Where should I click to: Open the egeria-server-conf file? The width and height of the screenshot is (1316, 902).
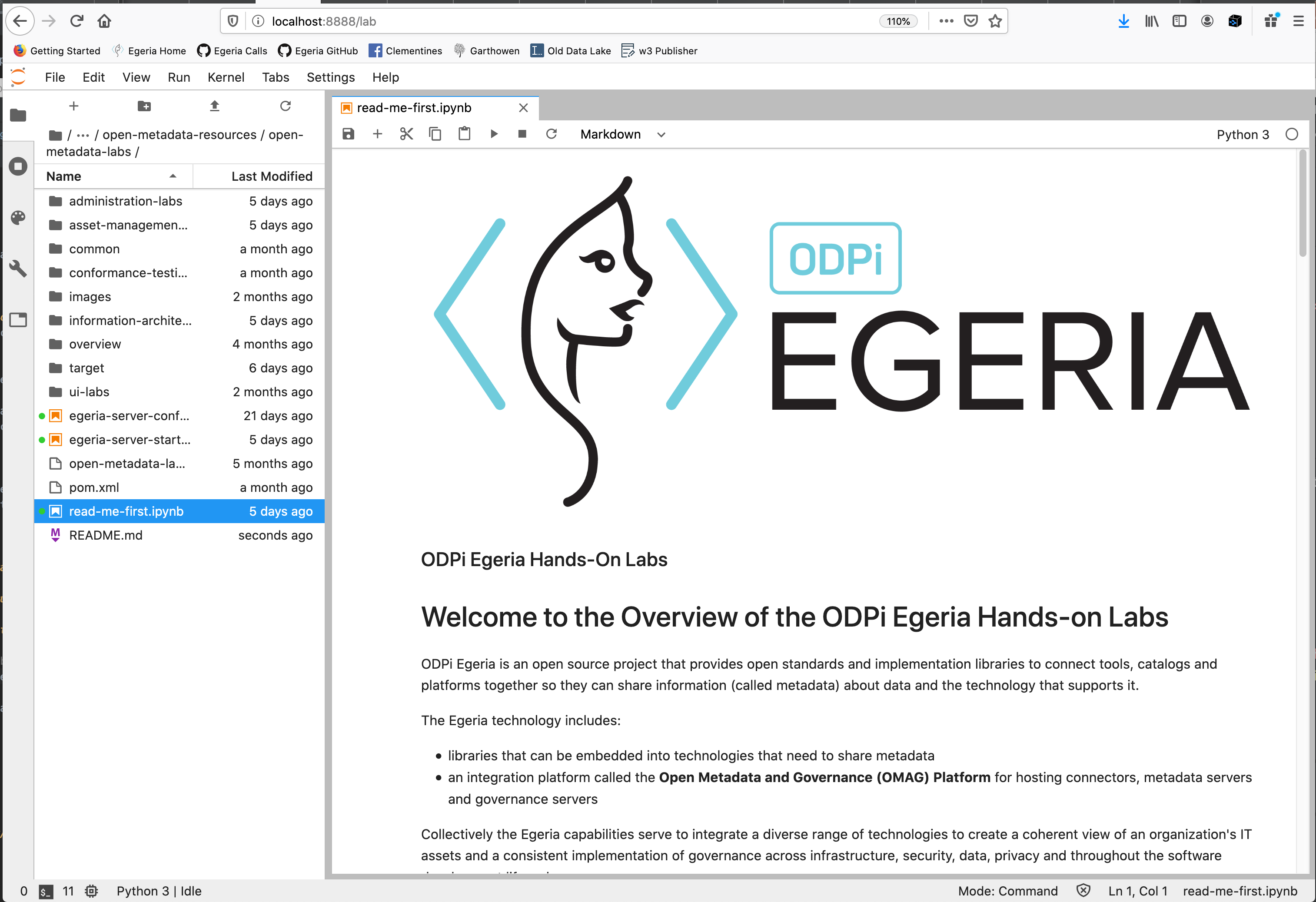[x=130, y=415]
